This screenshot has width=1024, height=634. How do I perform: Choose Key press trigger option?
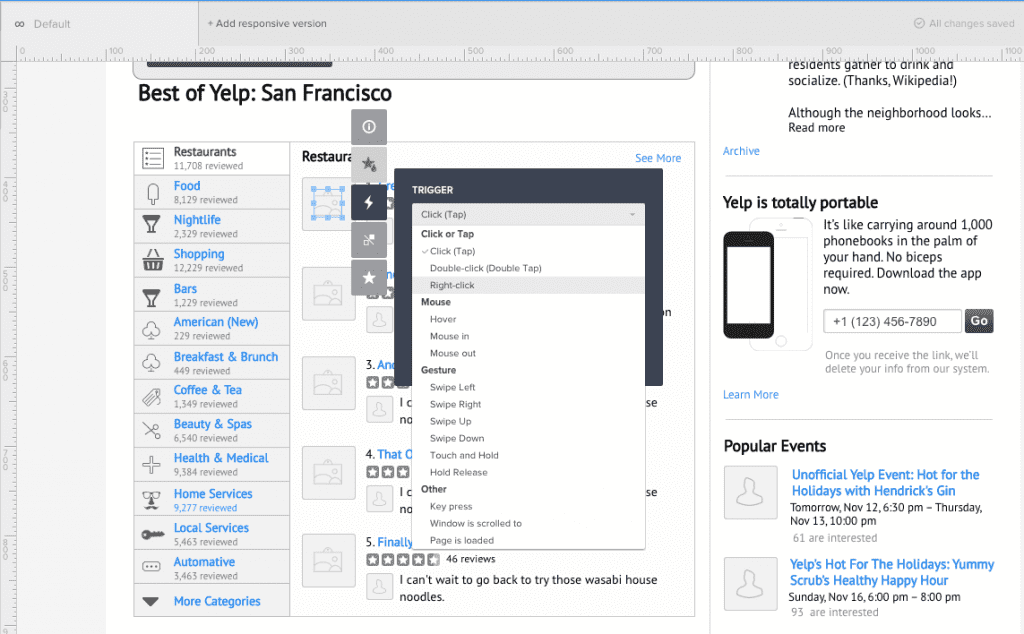coord(528,505)
